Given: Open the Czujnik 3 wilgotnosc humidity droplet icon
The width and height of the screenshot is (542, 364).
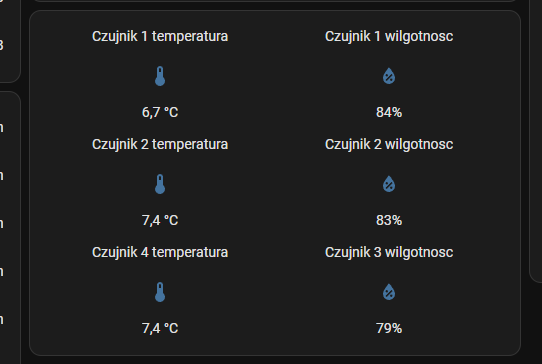Looking at the screenshot, I should 389,292.
